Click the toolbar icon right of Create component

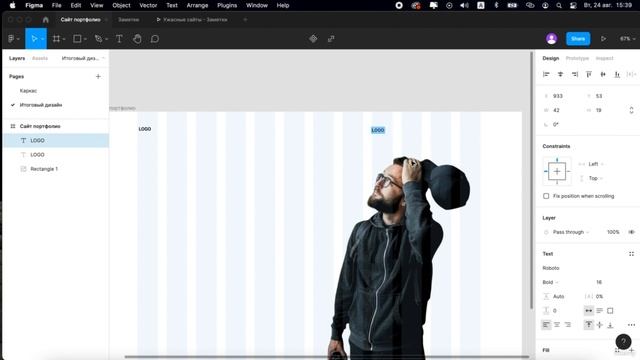(331, 39)
